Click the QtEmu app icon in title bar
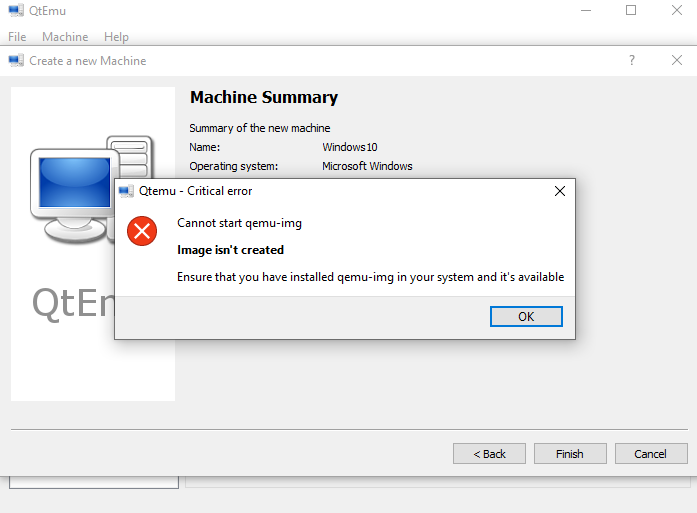 pyautogui.click(x=16, y=11)
